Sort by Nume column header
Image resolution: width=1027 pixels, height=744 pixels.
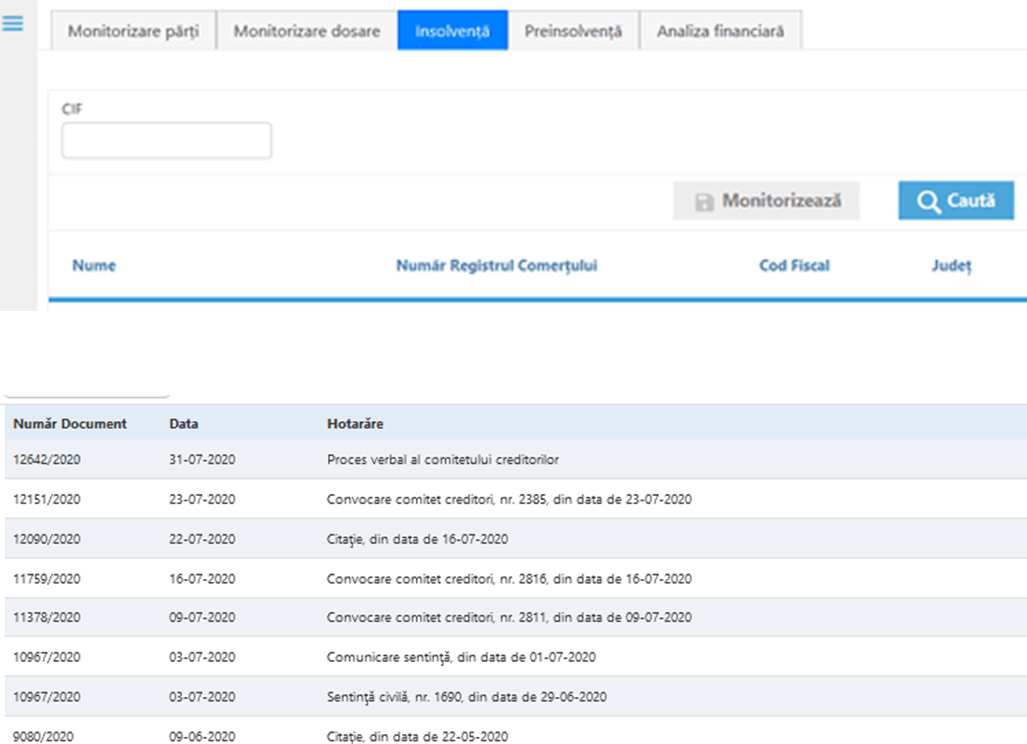(x=94, y=266)
